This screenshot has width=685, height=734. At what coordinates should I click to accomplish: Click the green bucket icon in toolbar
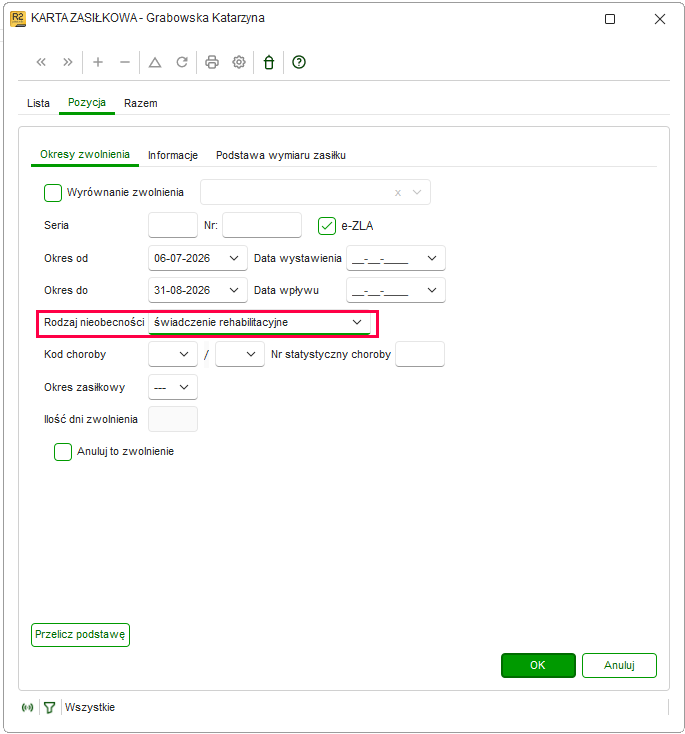(269, 62)
